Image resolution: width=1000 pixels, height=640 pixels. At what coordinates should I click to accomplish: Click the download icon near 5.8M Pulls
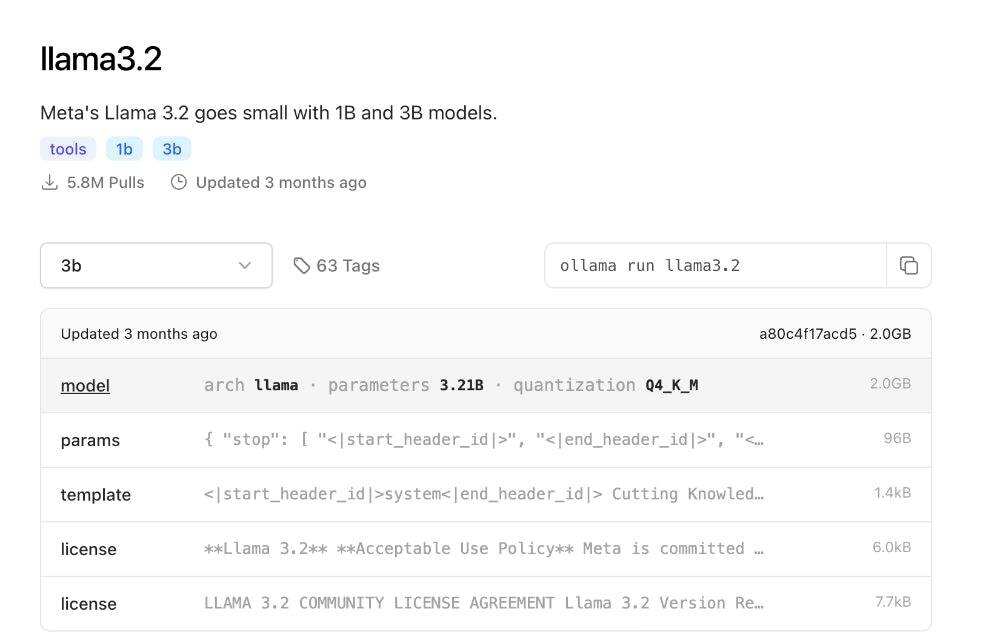tap(49, 182)
